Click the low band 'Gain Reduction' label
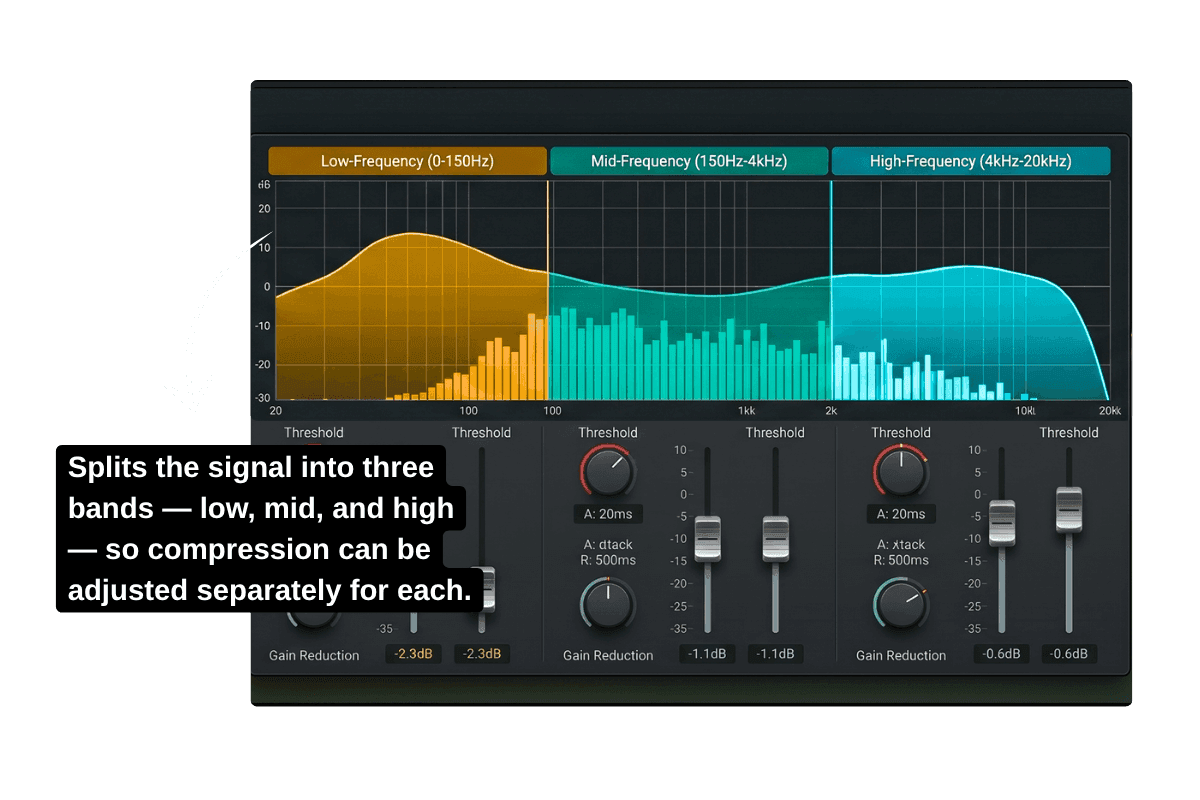Screen dimensions: 1200x800 tap(314, 655)
